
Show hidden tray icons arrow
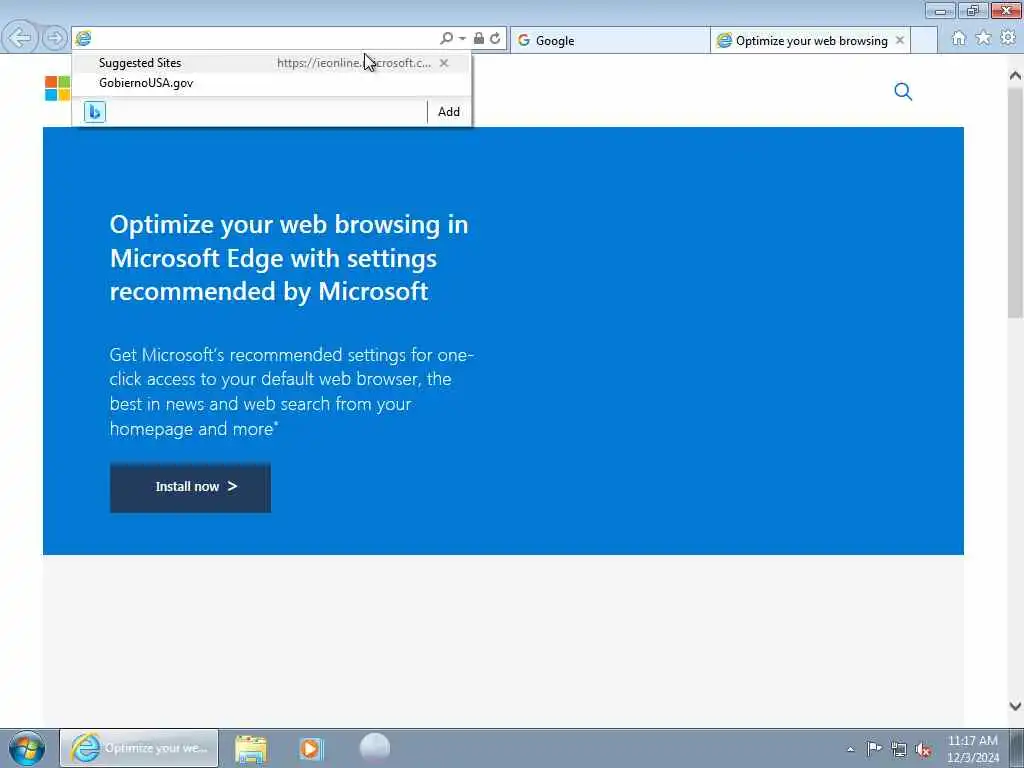point(850,749)
